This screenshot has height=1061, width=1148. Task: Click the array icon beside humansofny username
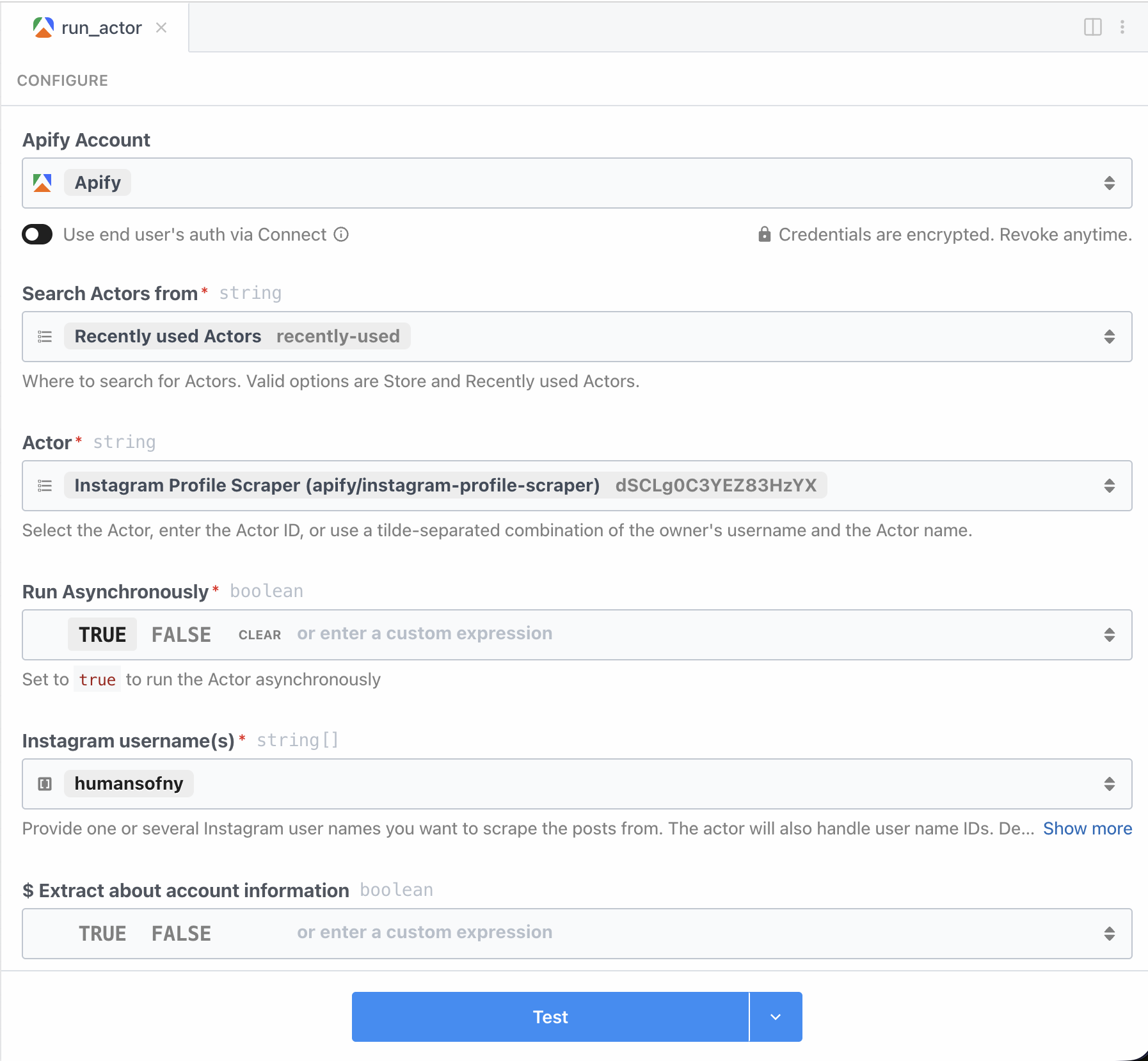44,783
